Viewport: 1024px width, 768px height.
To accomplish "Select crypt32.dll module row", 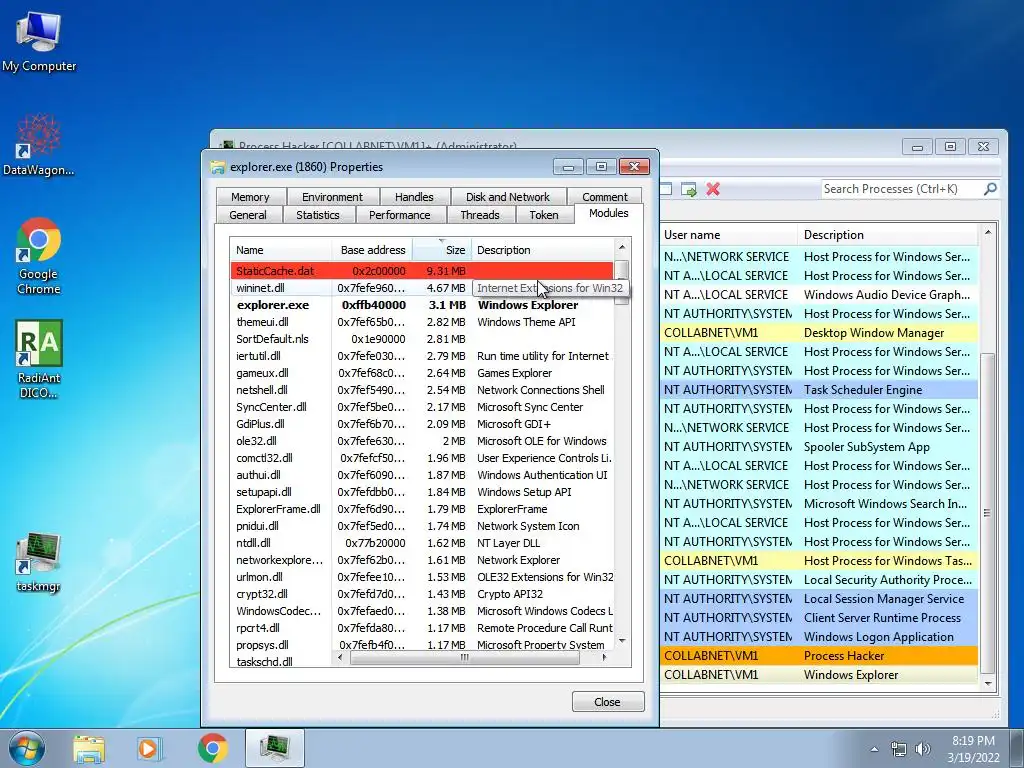I will click(x=422, y=594).
